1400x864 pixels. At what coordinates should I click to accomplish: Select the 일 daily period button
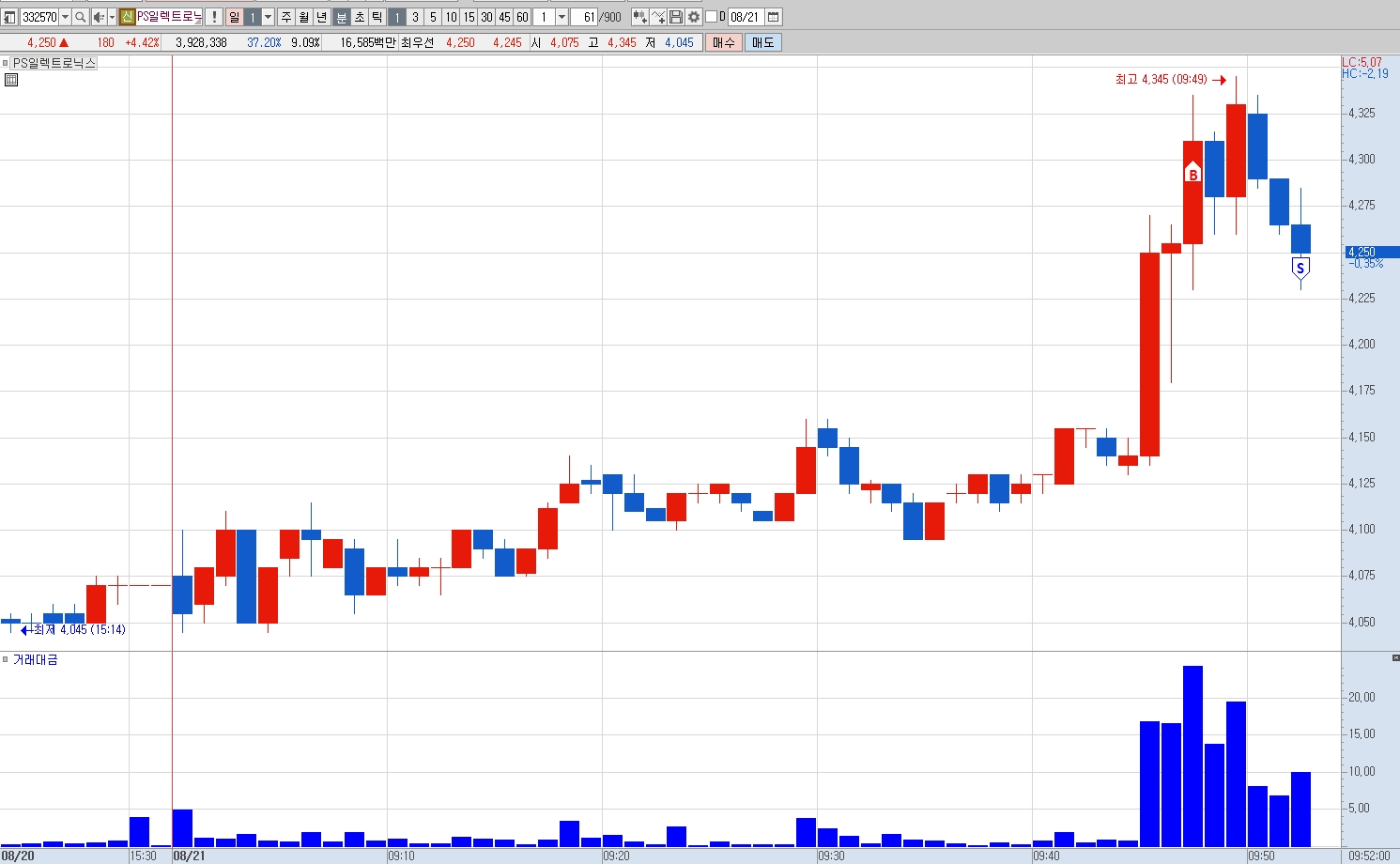click(x=235, y=17)
